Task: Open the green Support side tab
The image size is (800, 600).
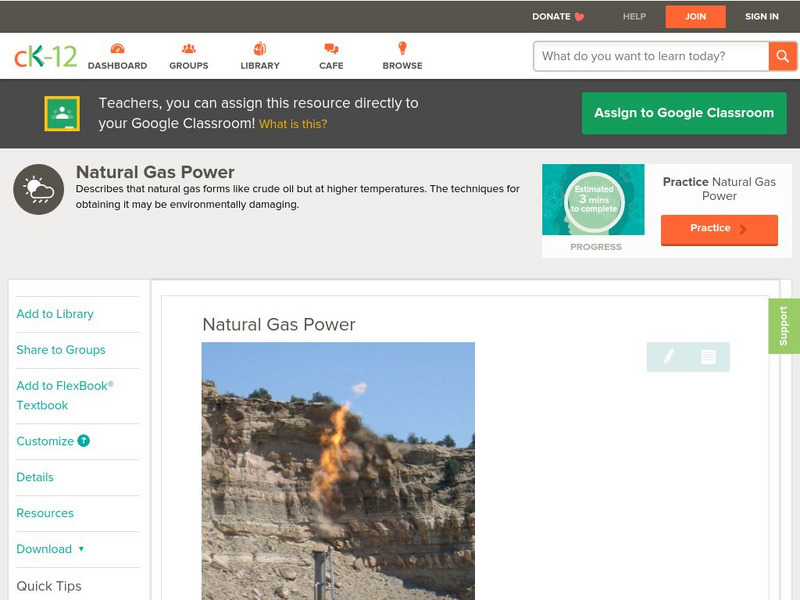Action: (x=784, y=326)
